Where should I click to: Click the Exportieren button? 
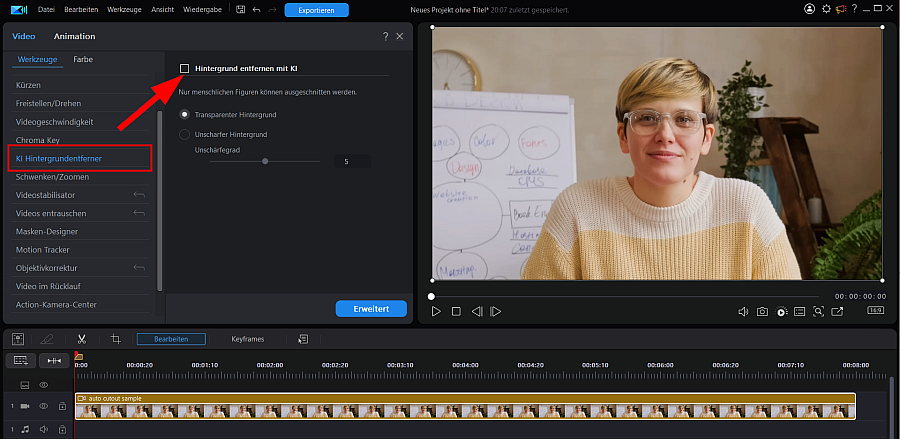pyautogui.click(x=317, y=10)
